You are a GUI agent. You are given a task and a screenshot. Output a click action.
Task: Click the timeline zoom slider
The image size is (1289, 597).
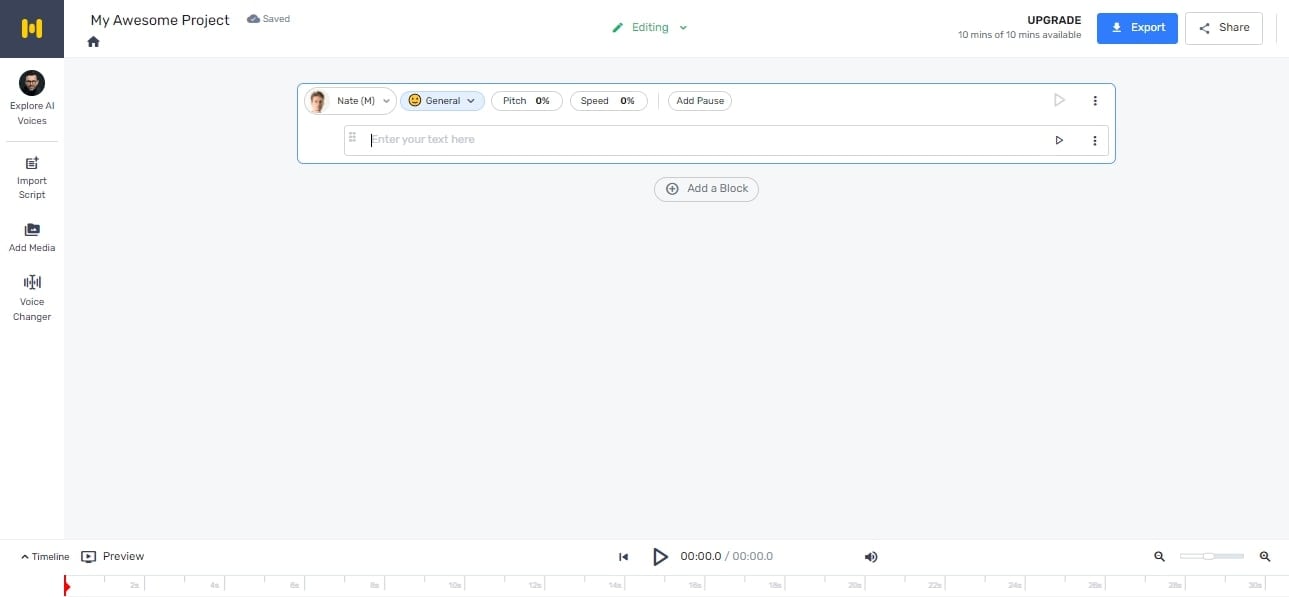pyautogui.click(x=1212, y=556)
